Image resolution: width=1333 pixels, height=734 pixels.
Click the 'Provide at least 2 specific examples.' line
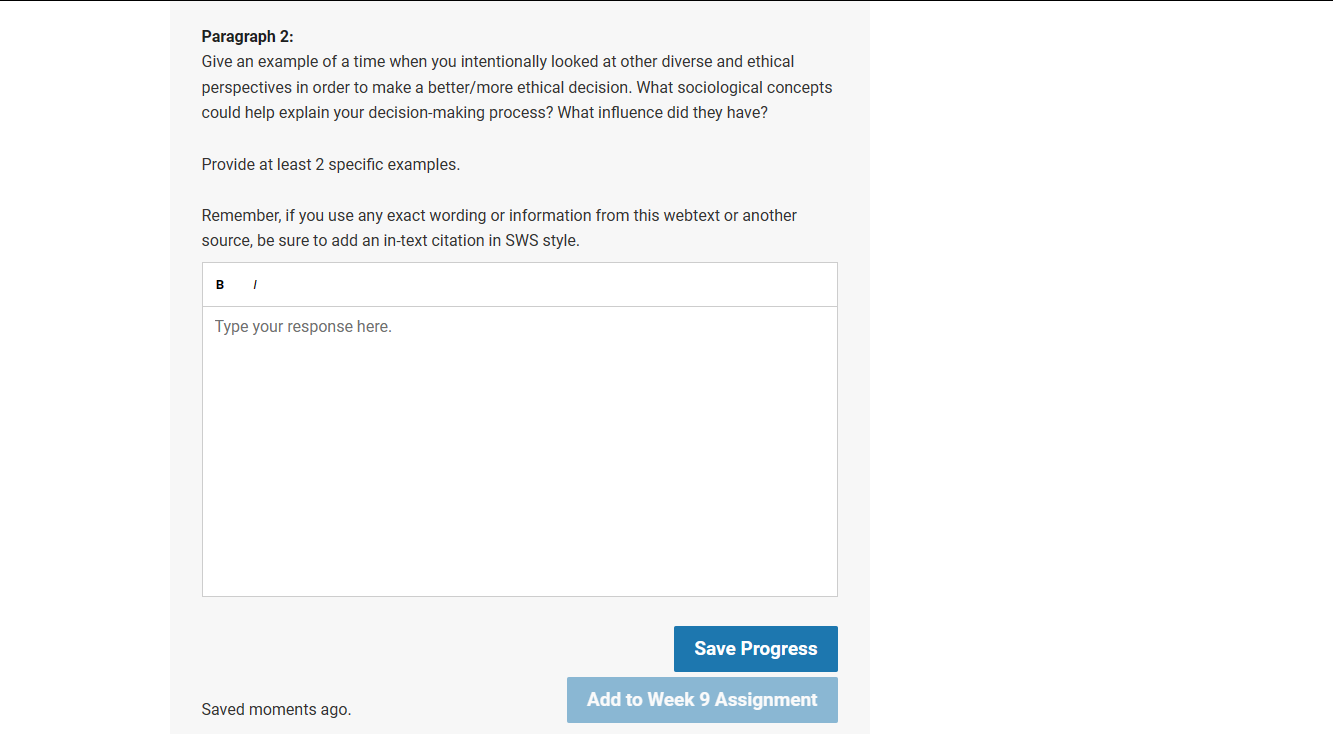pos(331,165)
